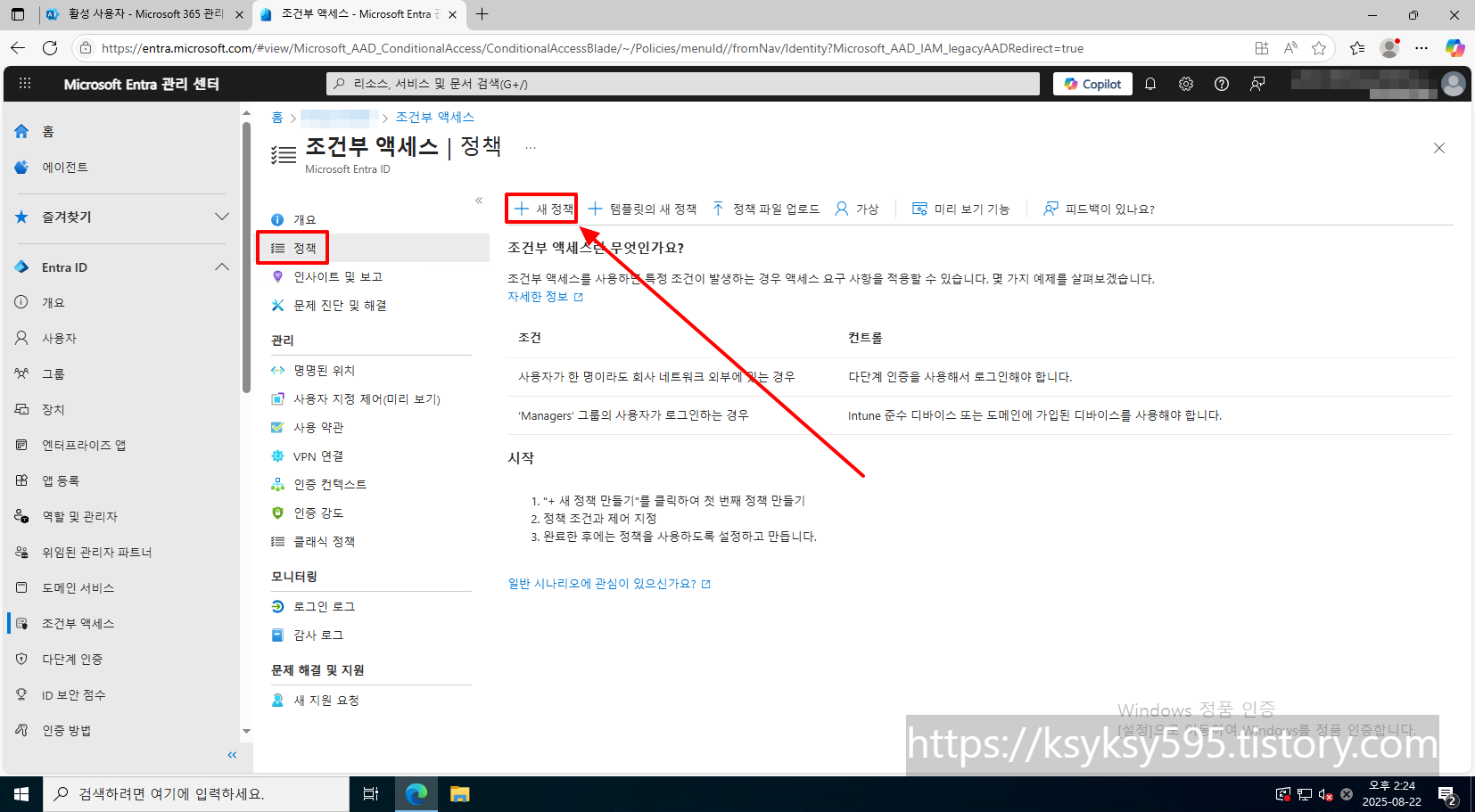The width and height of the screenshot is (1475, 812).
Task: Open 명명된 위치
Action: pyautogui.click(x=324, y=370)
